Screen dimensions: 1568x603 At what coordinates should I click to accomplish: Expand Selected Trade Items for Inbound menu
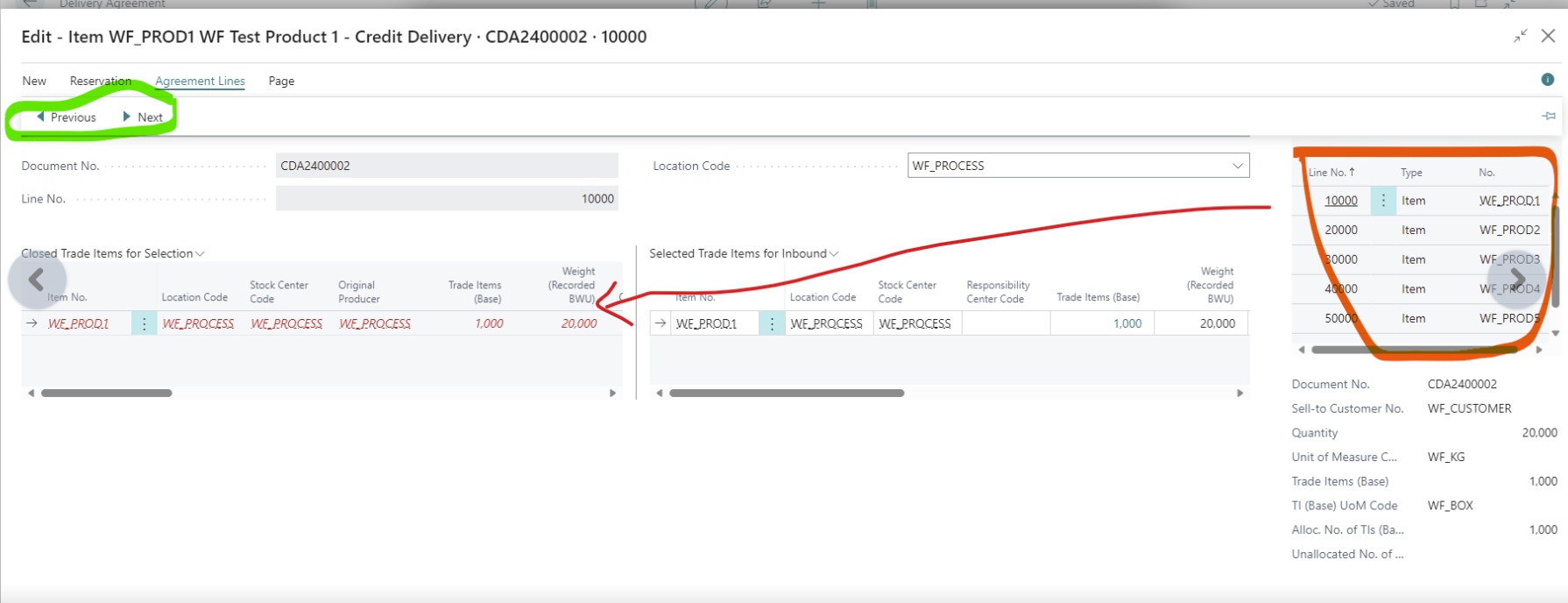[x=834, y=254]
